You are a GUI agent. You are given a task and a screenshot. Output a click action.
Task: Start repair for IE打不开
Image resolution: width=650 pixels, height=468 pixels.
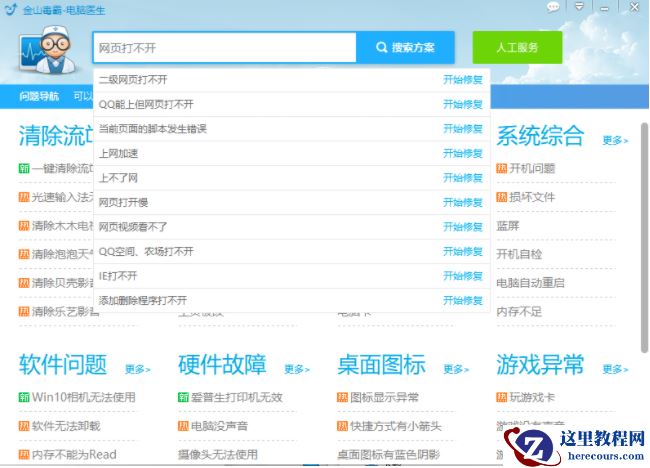[x=463, y=276]
